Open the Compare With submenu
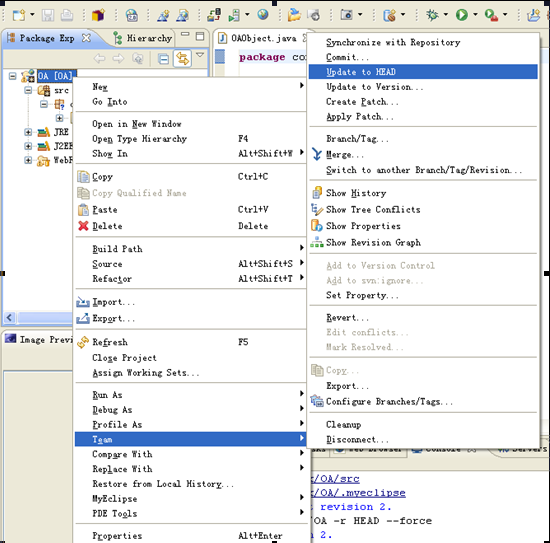Viewport: 550px width, 543px height. 190,454
